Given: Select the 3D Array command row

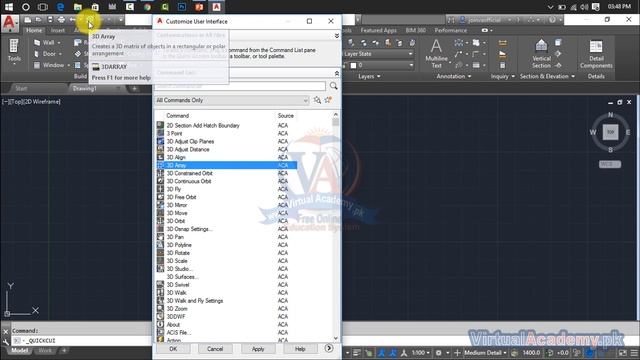Looking at the screenshot, I should [227, 165].
